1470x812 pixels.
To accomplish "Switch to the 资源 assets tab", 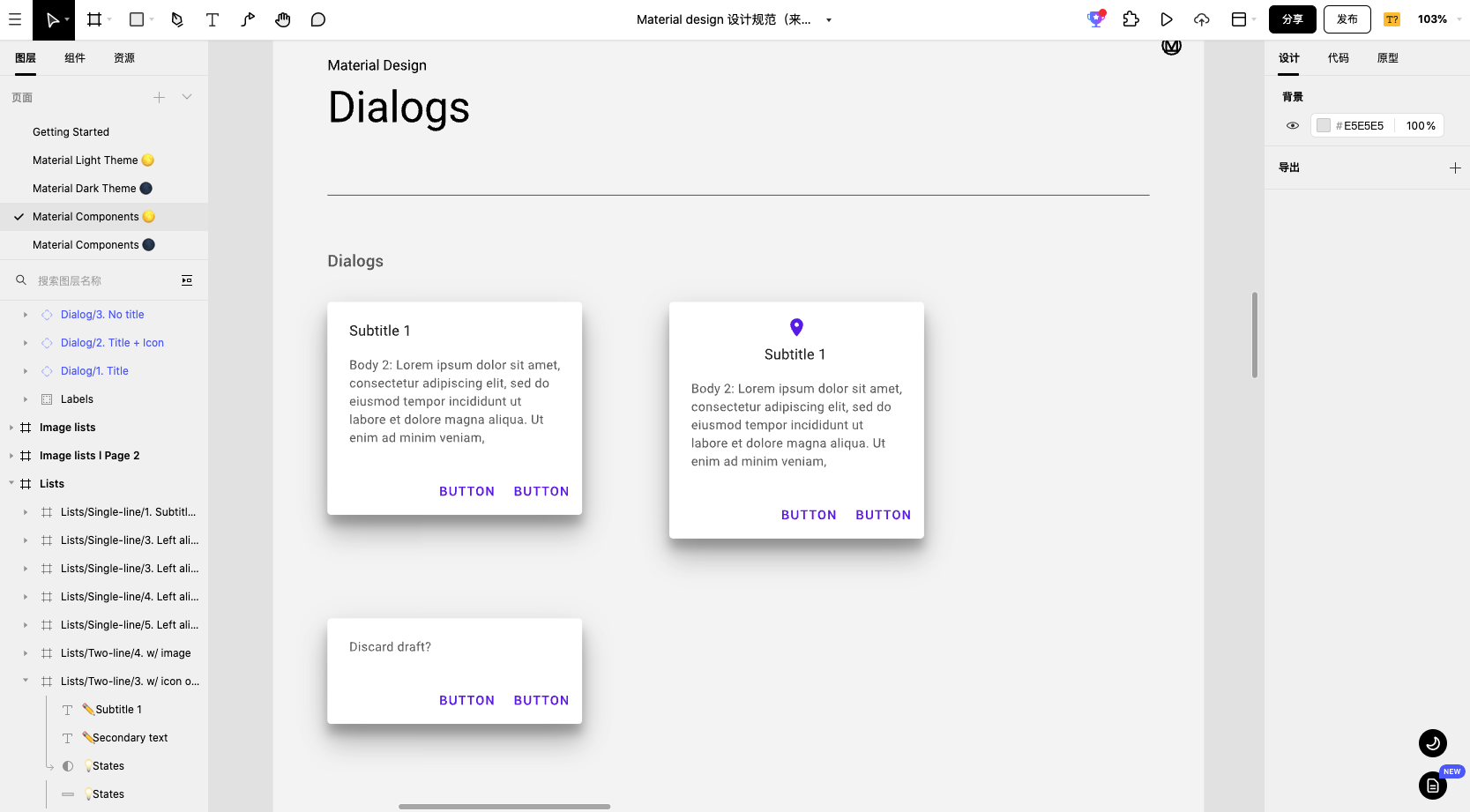I will tap(124, 58).
